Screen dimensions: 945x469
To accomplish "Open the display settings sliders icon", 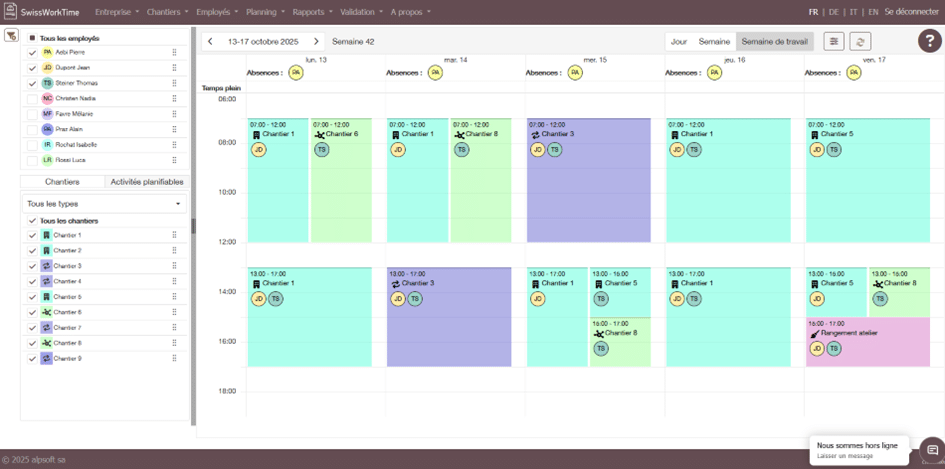I will coord(832,41).
